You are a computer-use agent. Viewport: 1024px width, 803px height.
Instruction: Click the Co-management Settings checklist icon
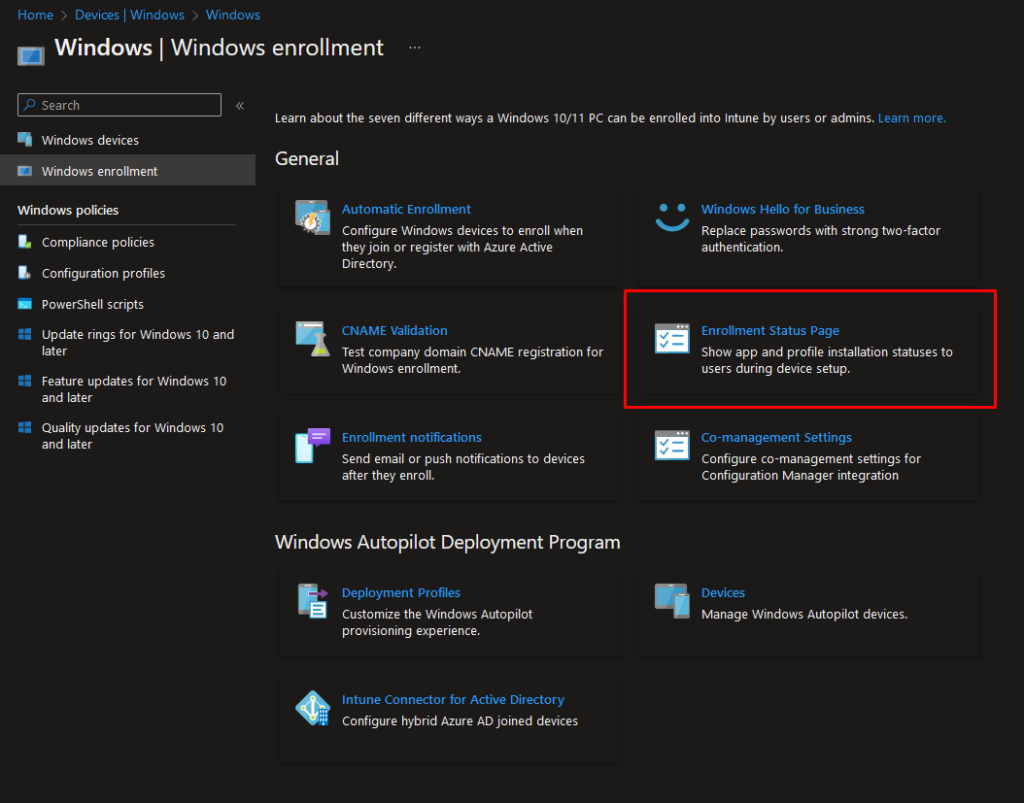pyautogui.click(x=672, y=445)
